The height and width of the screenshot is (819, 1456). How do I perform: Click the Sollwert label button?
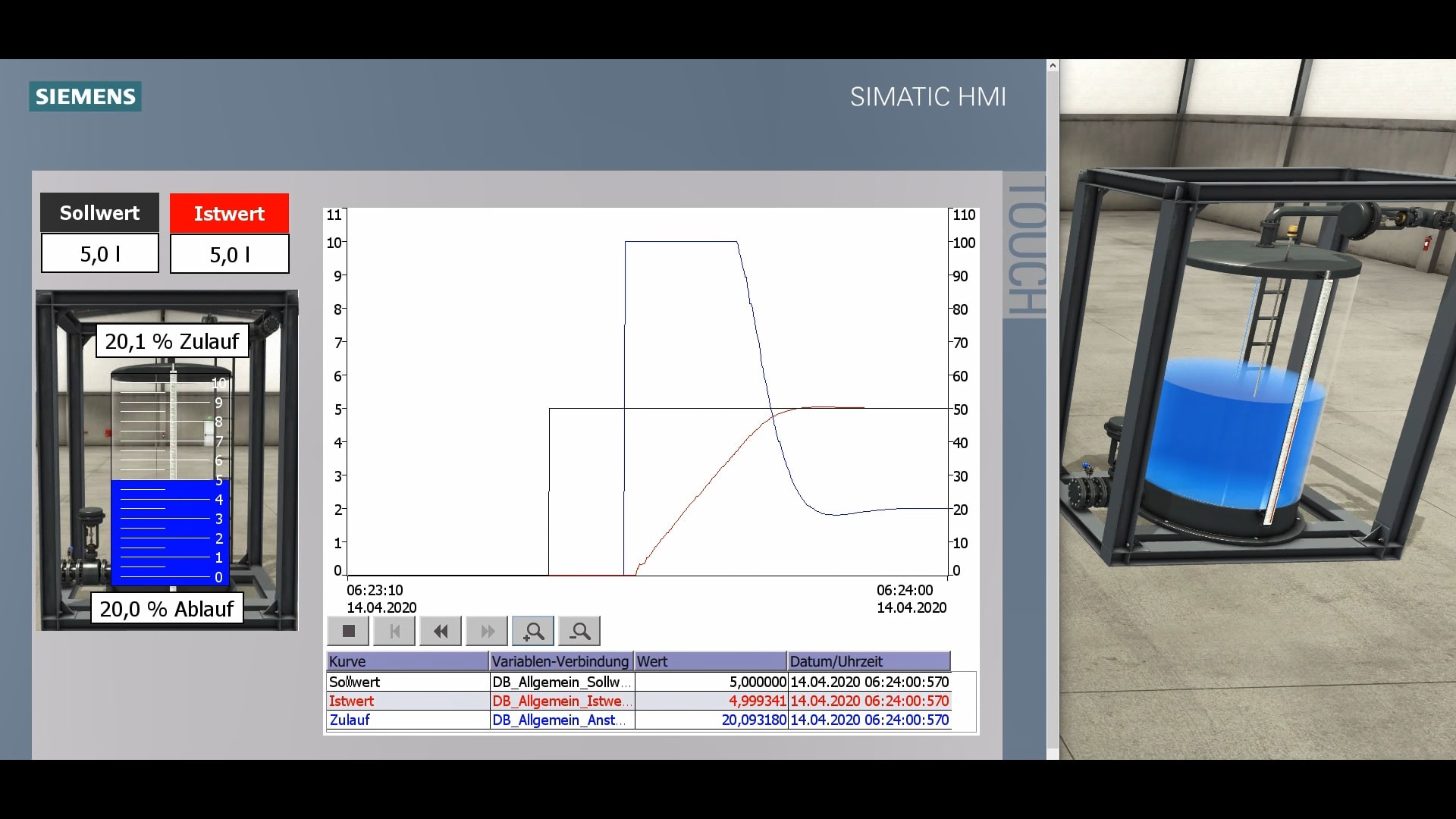tap(100, 213)
